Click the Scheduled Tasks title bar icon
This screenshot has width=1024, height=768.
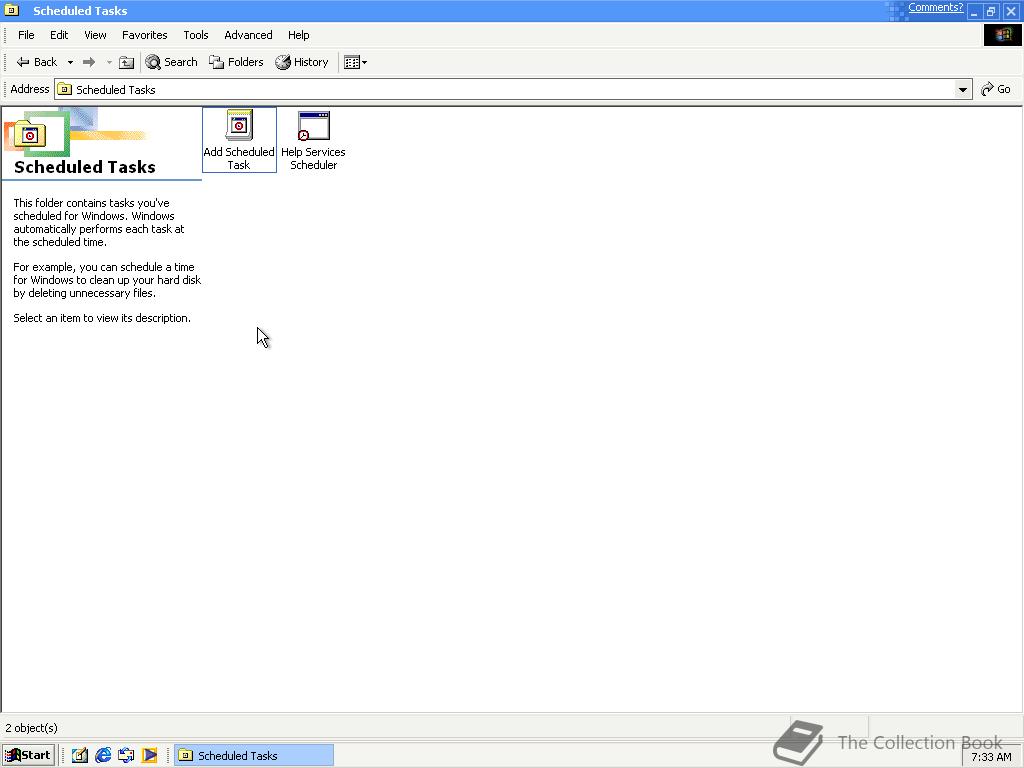click(x=11, y=10)
